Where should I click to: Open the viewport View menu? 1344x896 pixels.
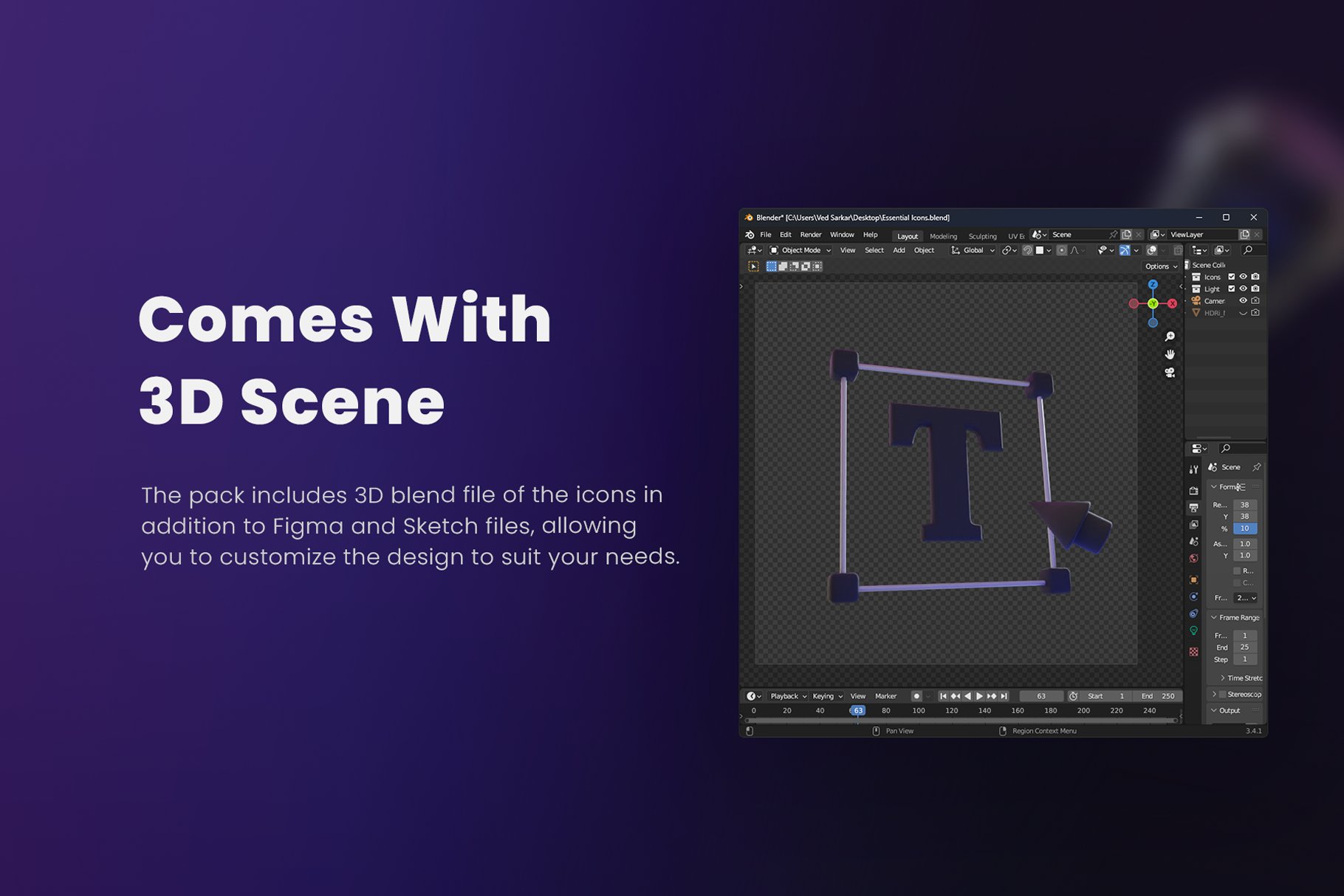point(848,250)
